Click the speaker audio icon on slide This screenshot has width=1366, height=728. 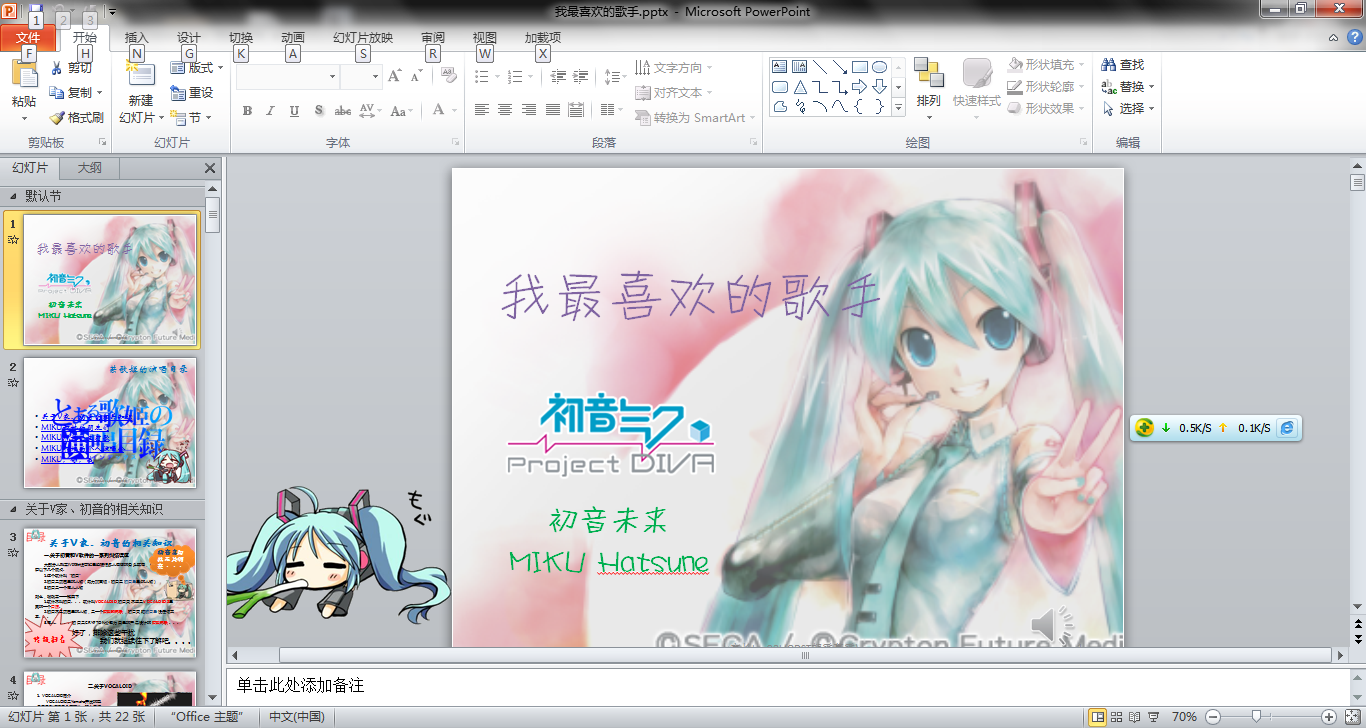coord(1050,626)
